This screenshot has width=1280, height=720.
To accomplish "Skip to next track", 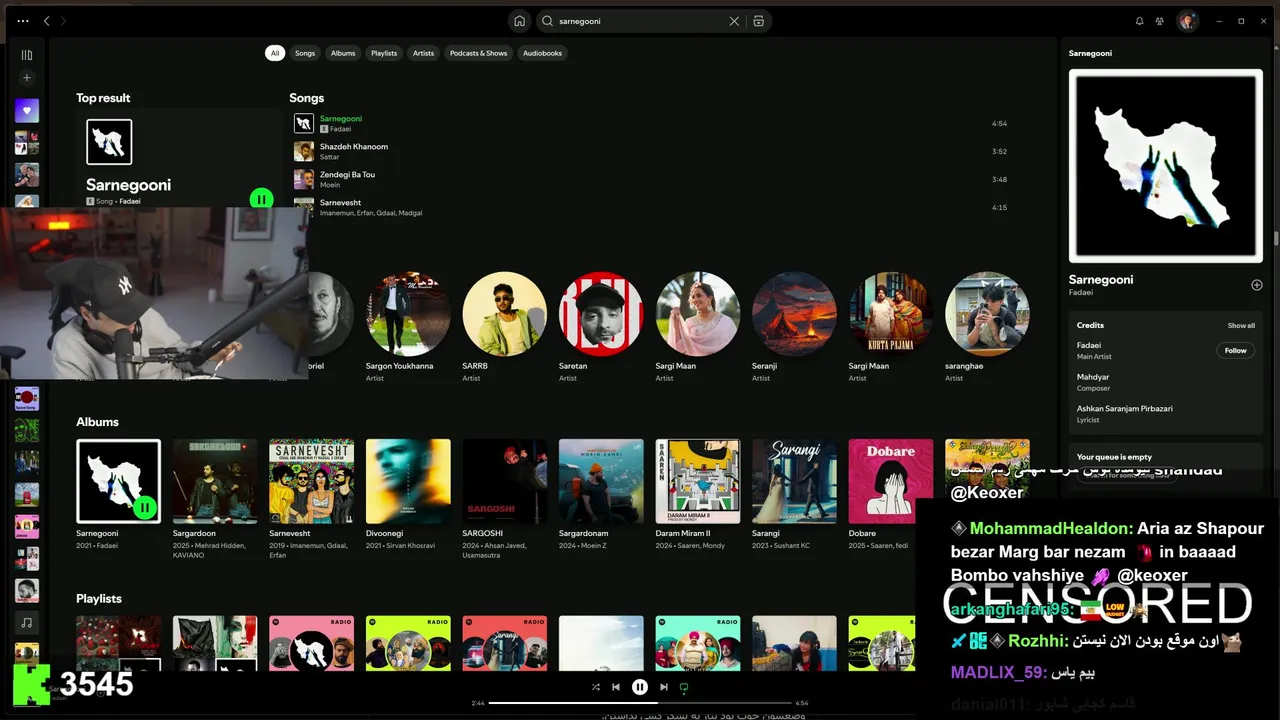I will coord(664,687).
